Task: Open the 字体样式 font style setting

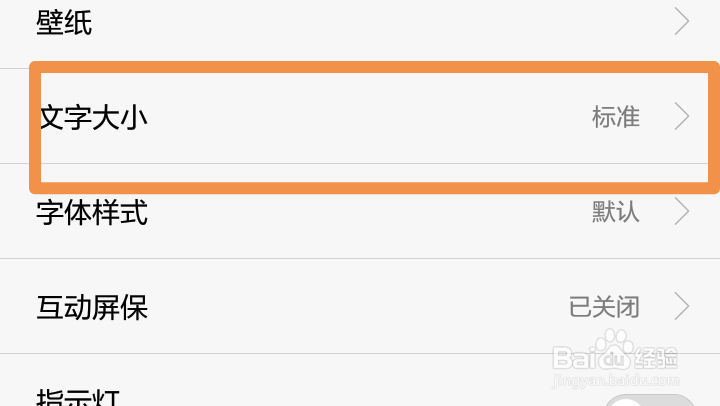Action: (x=92, y=212)
